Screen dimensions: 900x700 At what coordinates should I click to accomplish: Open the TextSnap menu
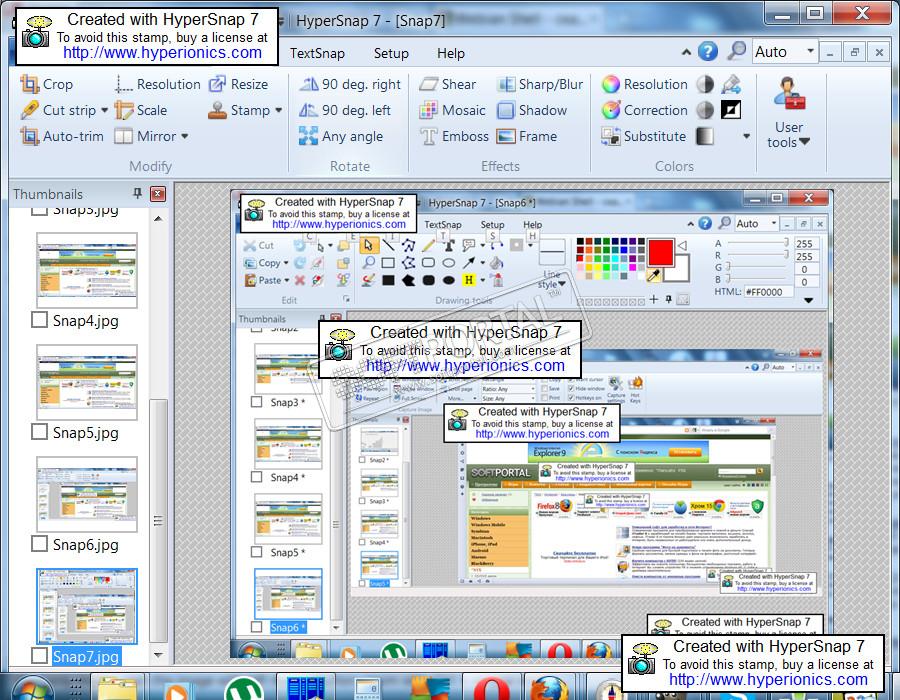point(317,53)
